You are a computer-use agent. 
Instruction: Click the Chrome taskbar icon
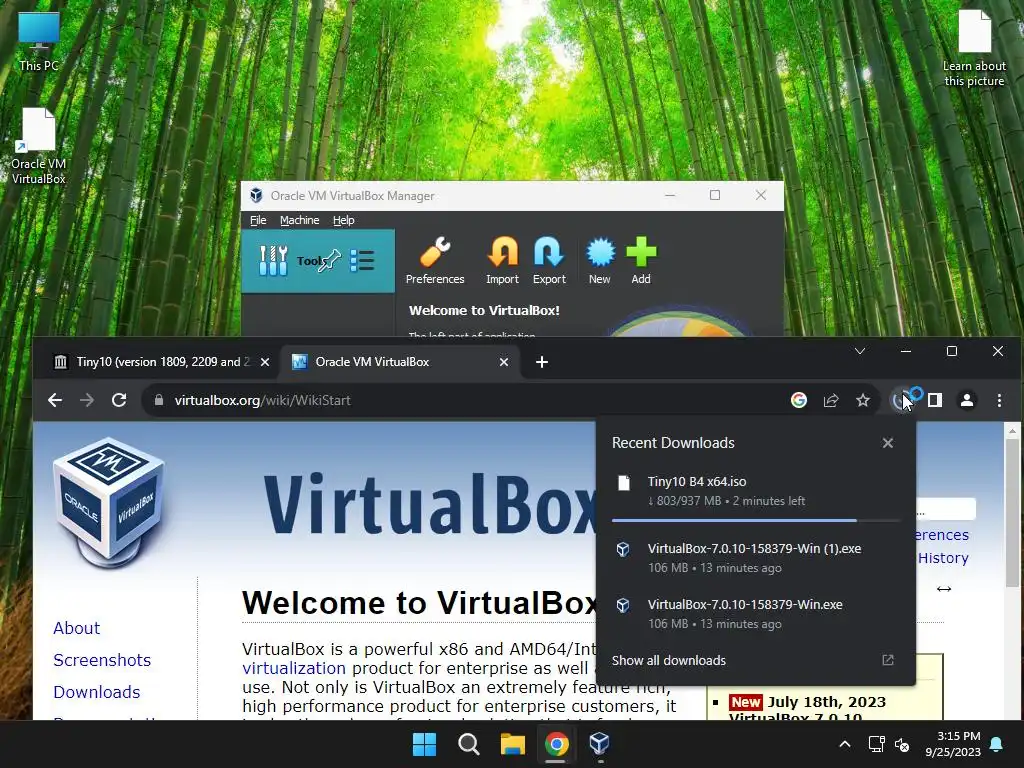pyautogui.click(x=556, y=744)
